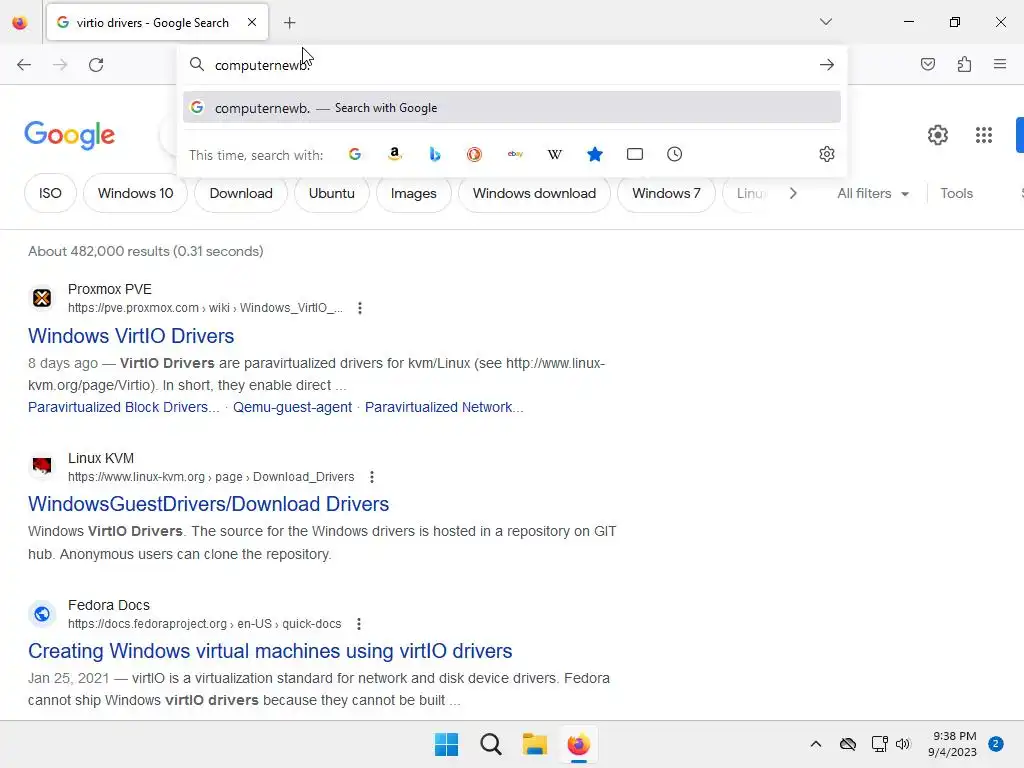
Task: Open search settings gear in dropdown
Action: point(827,154)
